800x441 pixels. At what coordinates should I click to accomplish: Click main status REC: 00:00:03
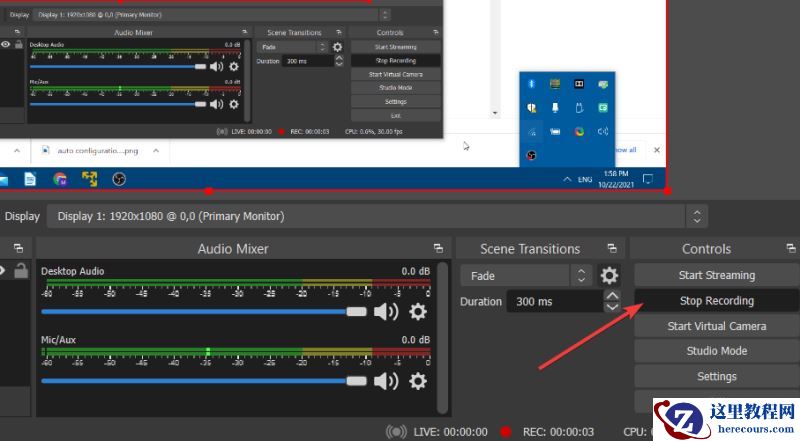558,432
